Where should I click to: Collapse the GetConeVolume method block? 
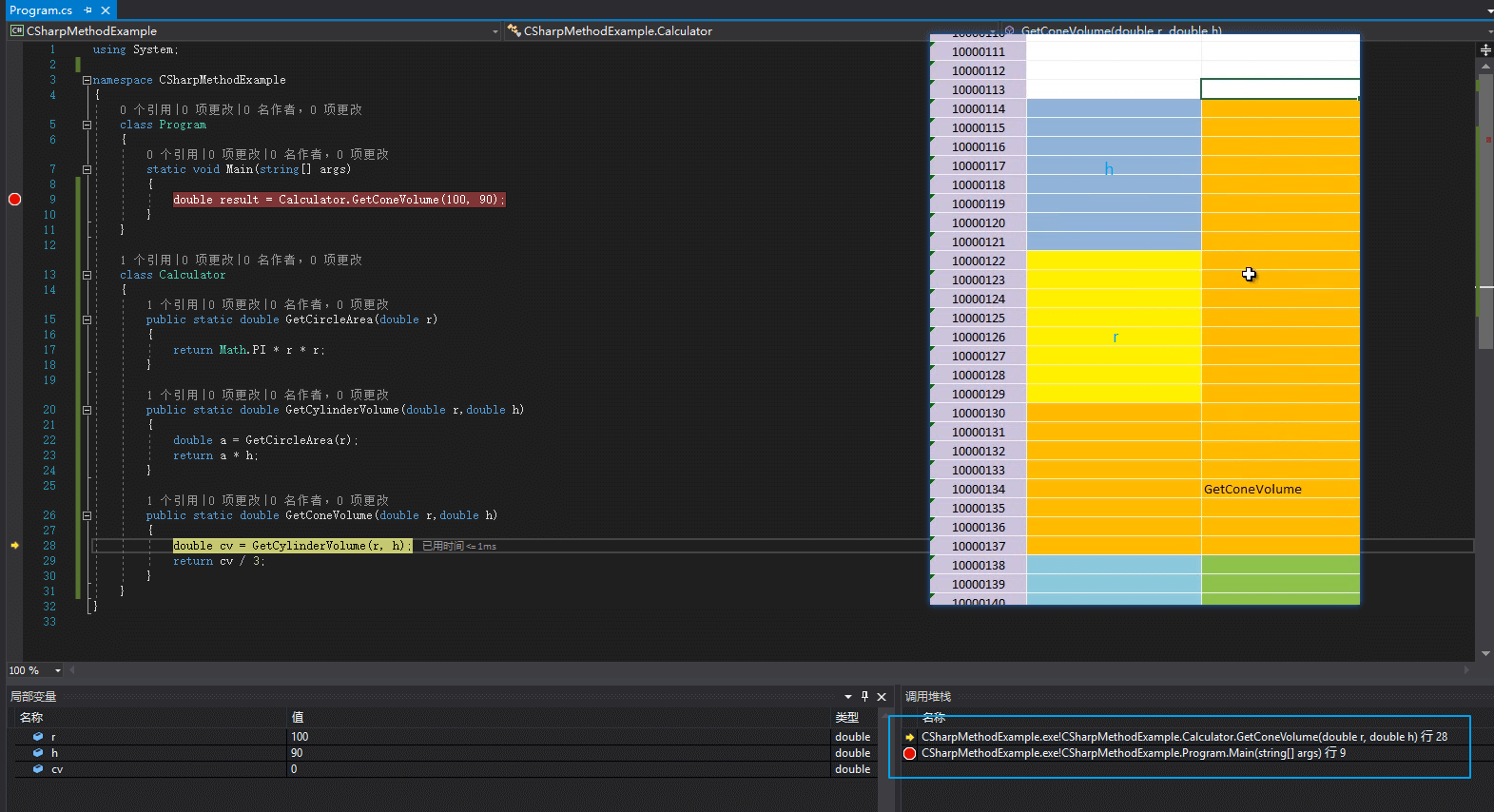pos(87,516)
